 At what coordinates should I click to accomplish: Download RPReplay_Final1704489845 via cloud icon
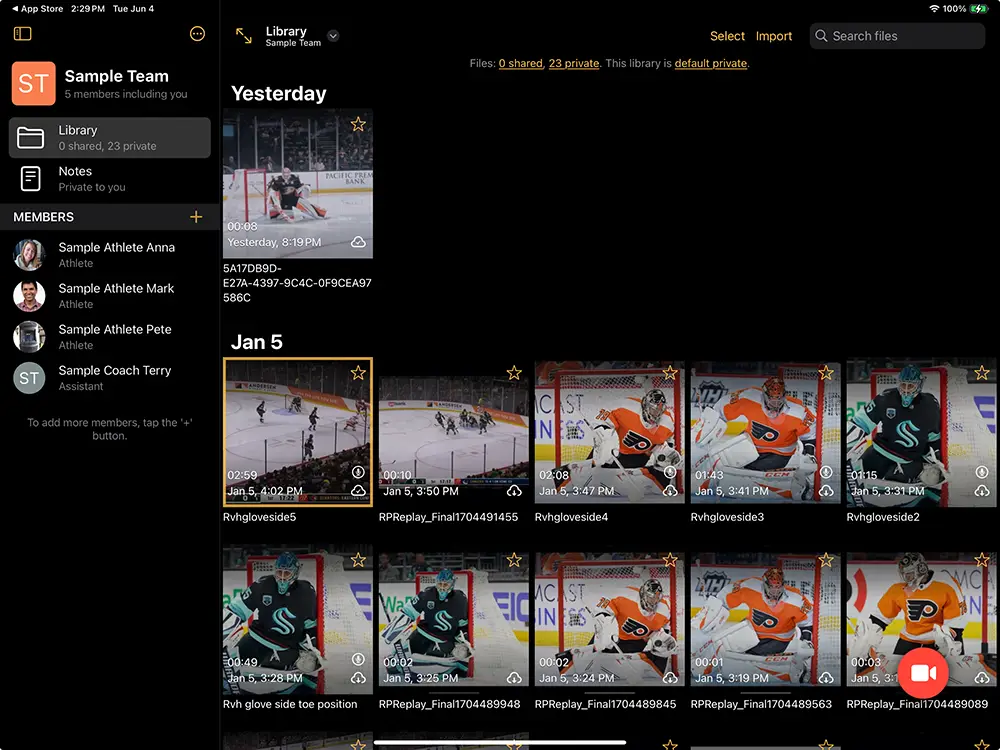tap(670, 678)
